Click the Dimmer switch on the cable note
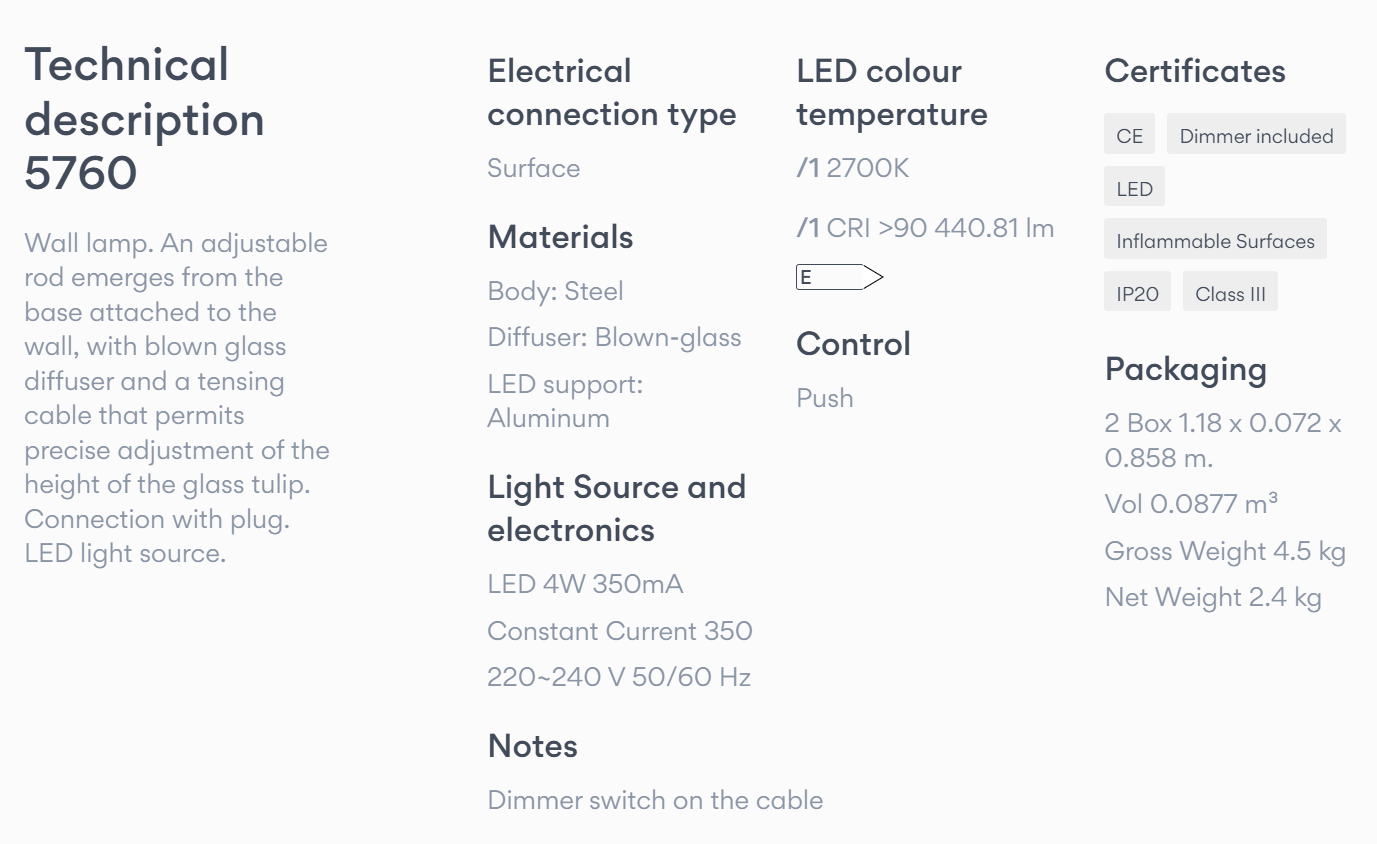The image size is (1377, 844). coord(655,800)
